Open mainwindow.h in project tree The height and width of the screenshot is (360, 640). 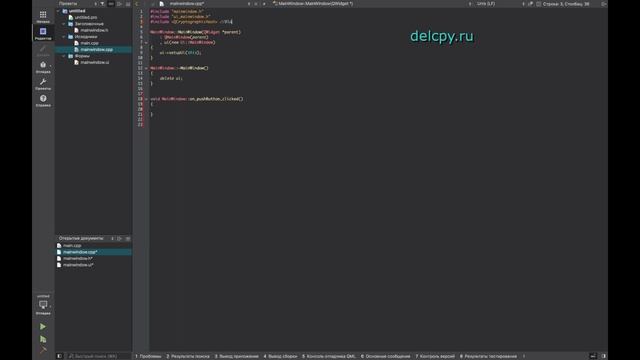(x=94, y=30)
